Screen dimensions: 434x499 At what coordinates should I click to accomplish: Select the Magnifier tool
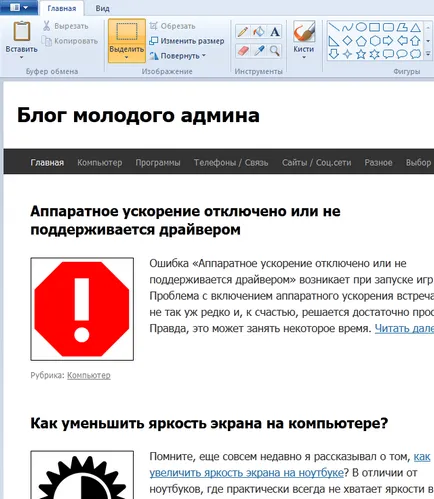click(274, 51)
